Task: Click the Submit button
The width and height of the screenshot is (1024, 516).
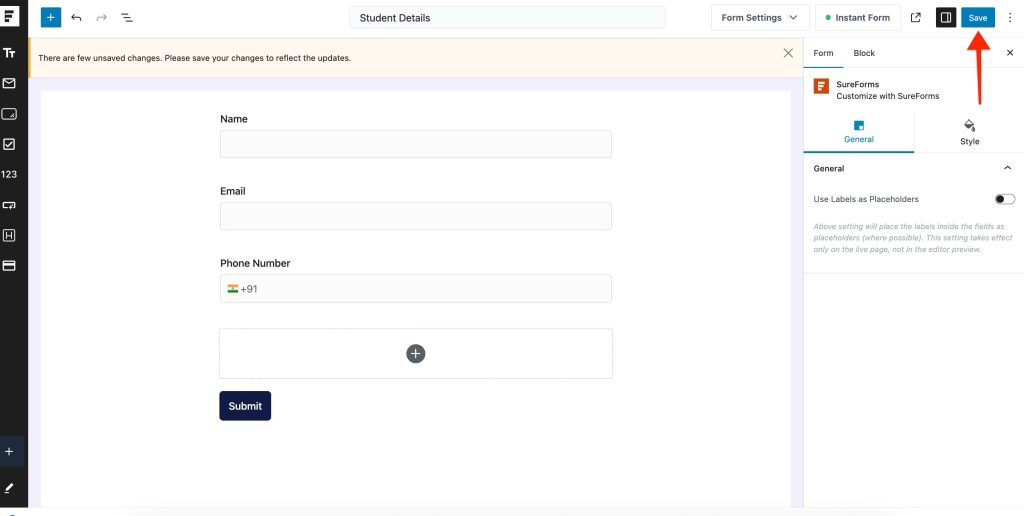Action: [245, 406]
